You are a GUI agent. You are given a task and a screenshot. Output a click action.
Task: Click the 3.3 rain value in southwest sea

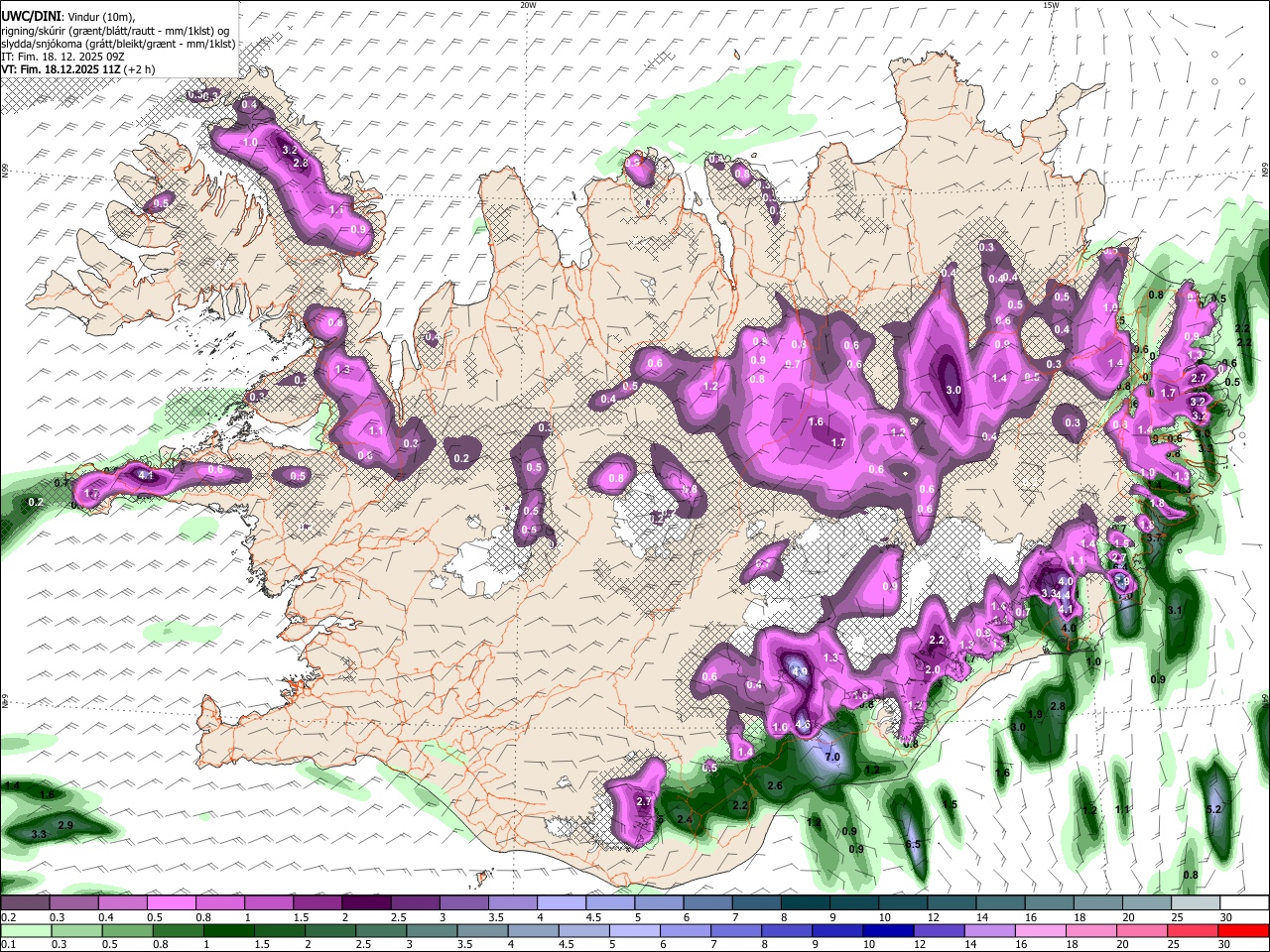point(39,835)
